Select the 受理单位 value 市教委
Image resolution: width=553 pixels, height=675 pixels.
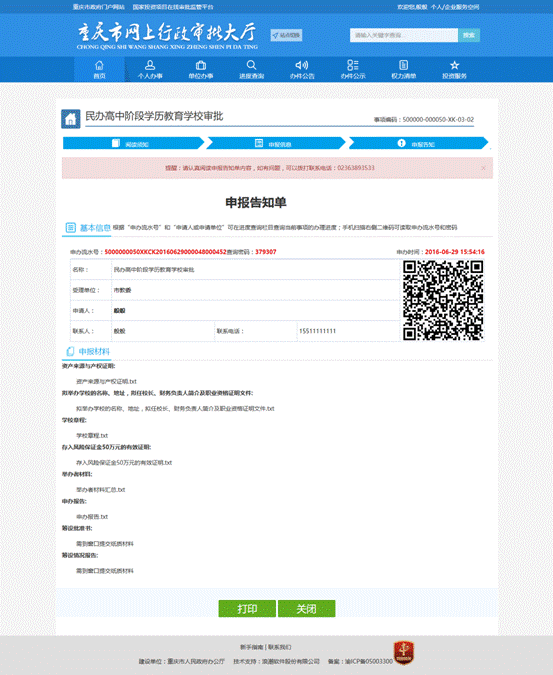tap(122, 291)
